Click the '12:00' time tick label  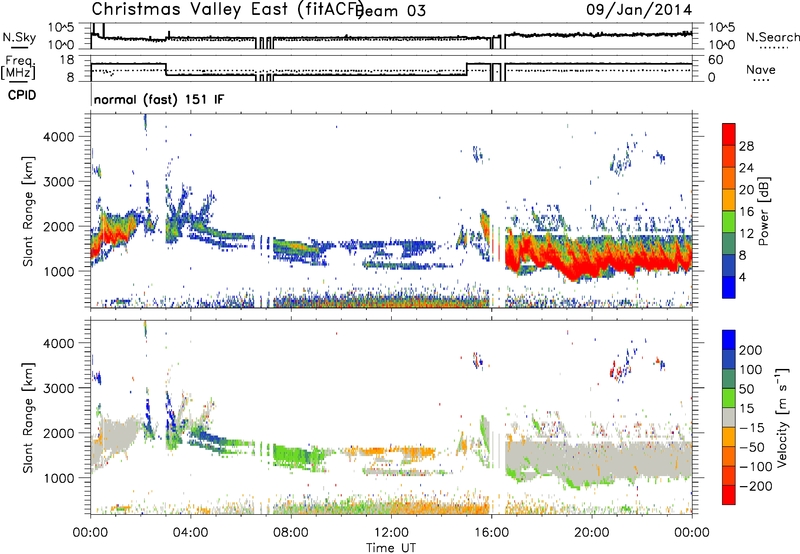[x=391, y=533]
